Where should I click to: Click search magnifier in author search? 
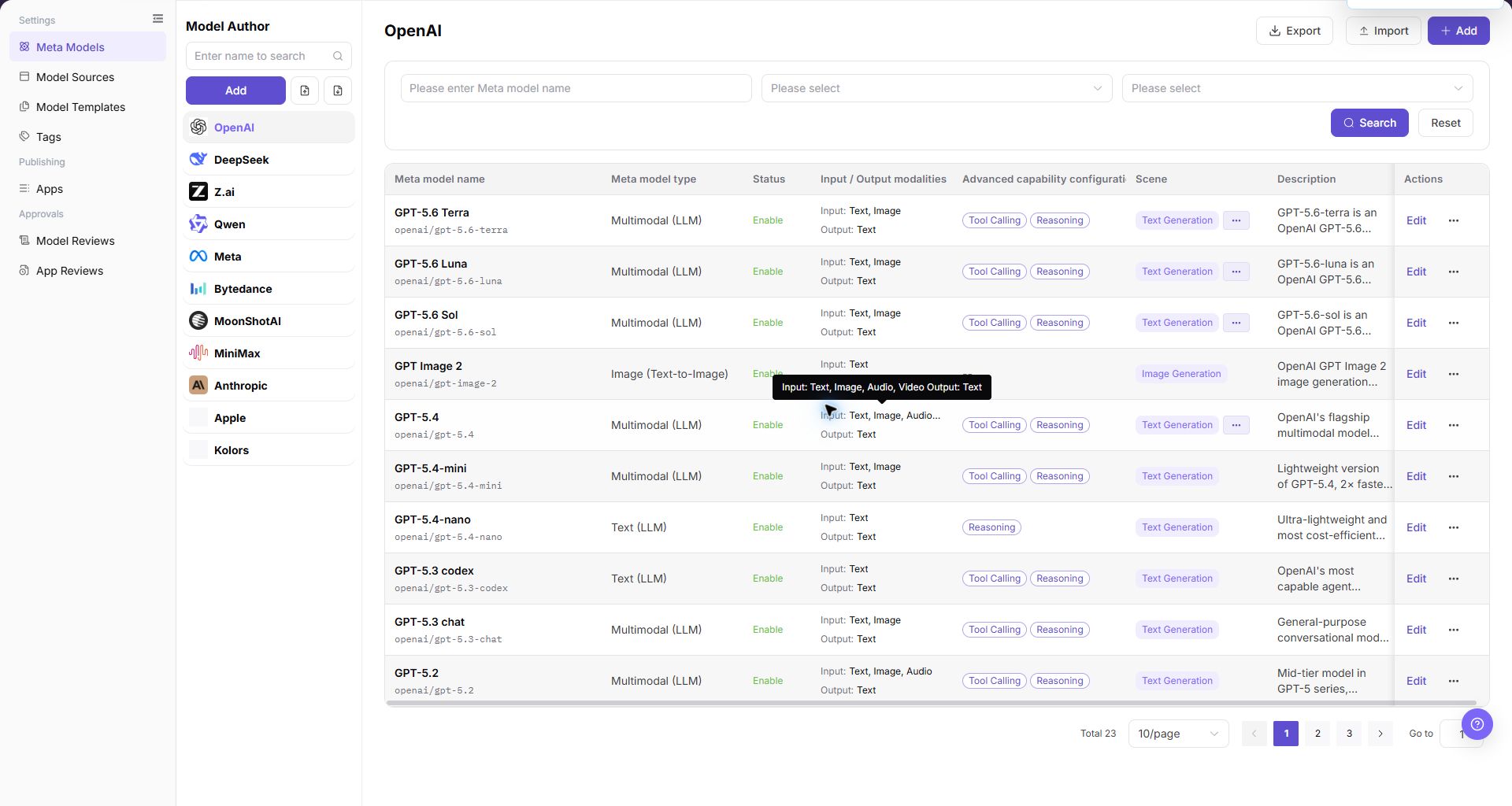click(x=338, y=56)
